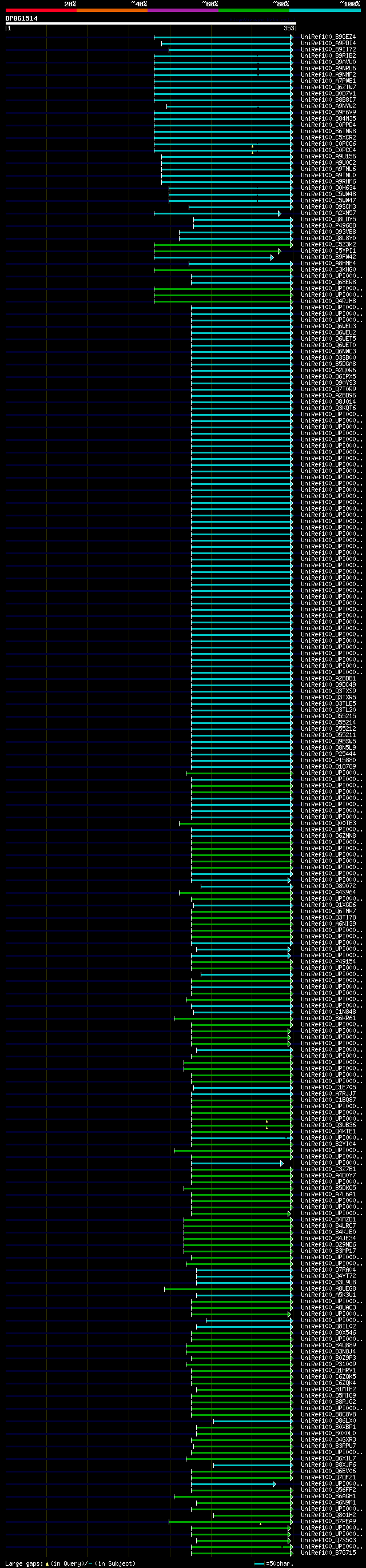
Task: Select UniRef100_Q9DC49 entry
Action: (328, 684)
